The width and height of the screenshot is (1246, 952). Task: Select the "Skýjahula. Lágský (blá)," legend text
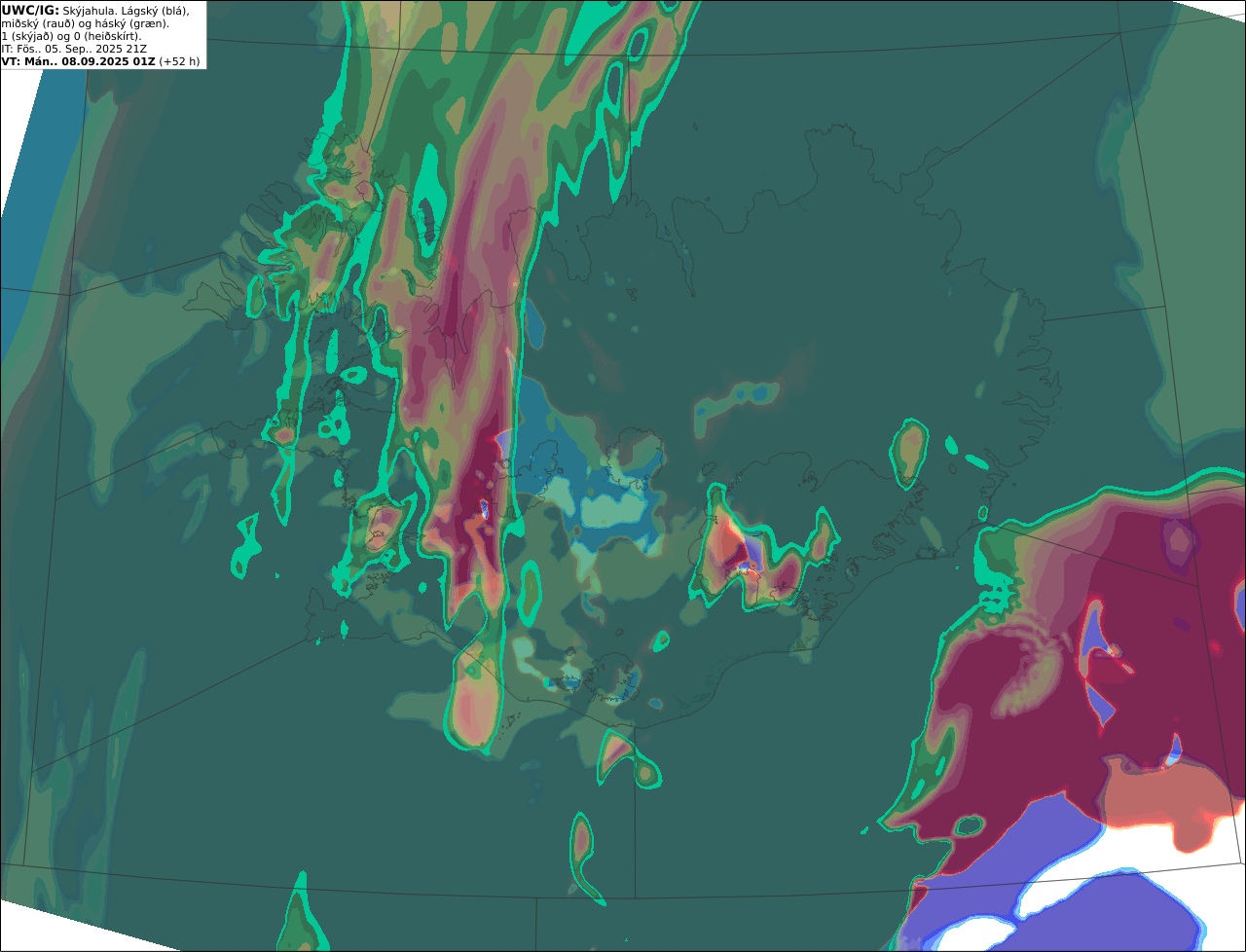pyautogui.click(x=126, y=10)
